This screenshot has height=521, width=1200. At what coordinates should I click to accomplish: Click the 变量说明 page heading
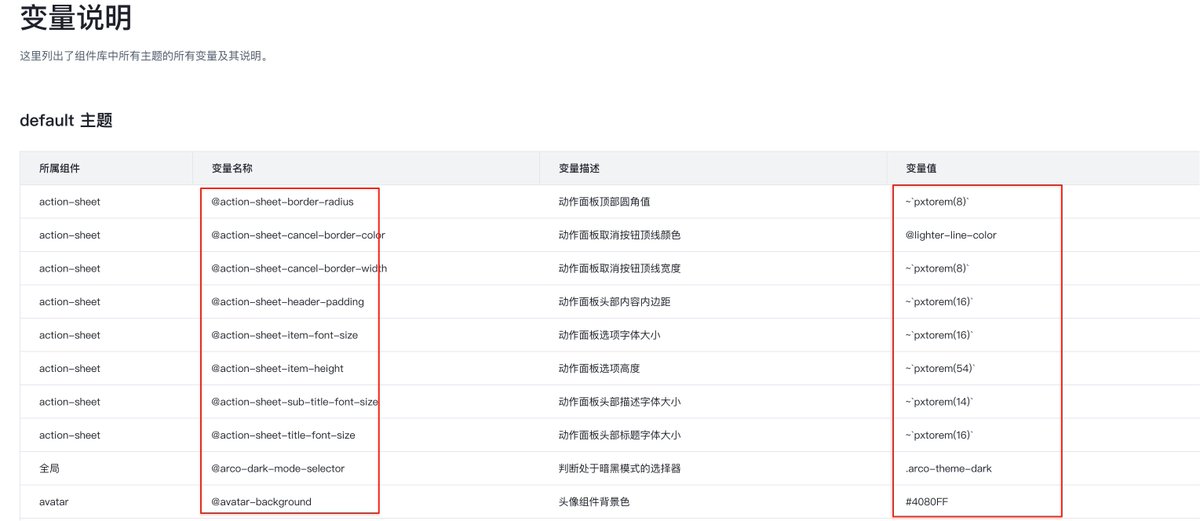coord(75,17)
